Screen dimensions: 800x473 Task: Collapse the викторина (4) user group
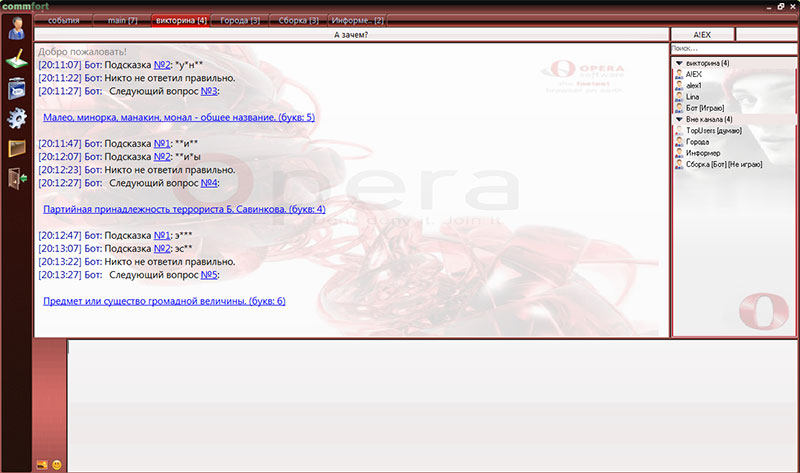click(x=677, y=63)
